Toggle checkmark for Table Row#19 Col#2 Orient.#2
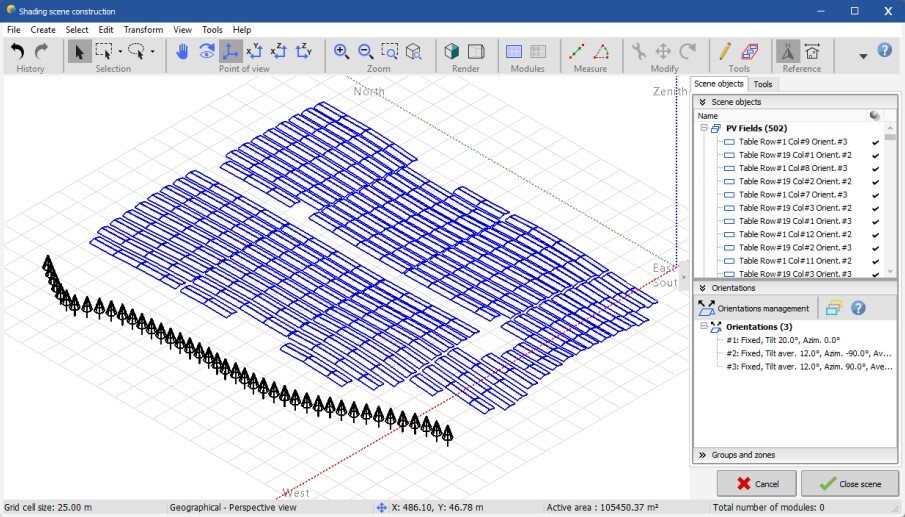The image size is (905, 517). (x=875, y=181)
